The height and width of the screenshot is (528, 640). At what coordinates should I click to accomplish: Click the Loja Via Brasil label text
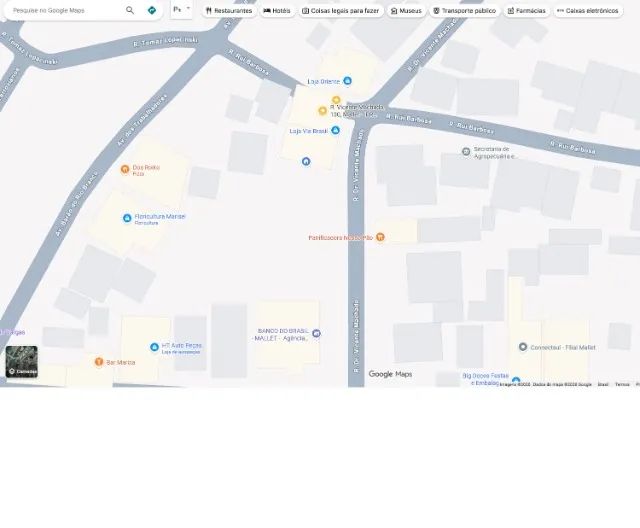point(309,131)
